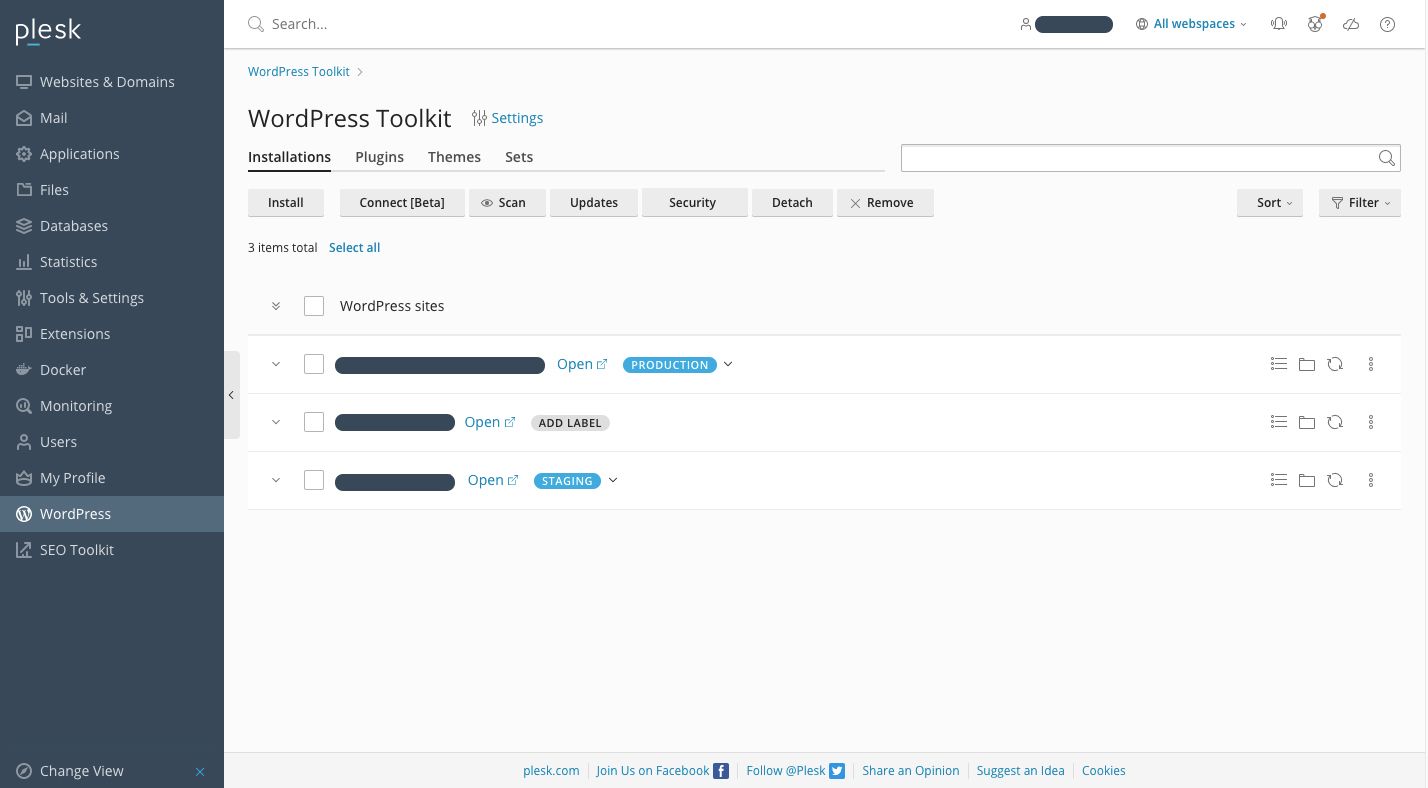
Task: Click the Install button
Action: pyautogui.click(x=286, y=203)
